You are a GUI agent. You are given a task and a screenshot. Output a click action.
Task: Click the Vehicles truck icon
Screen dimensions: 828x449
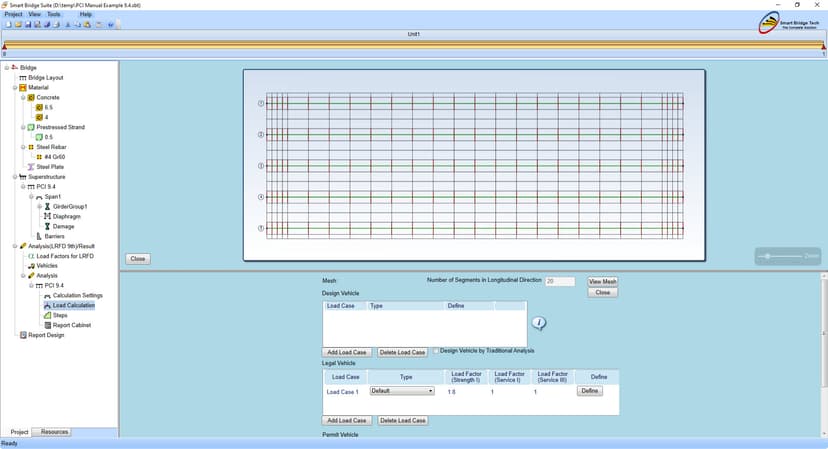click(31, 266)
